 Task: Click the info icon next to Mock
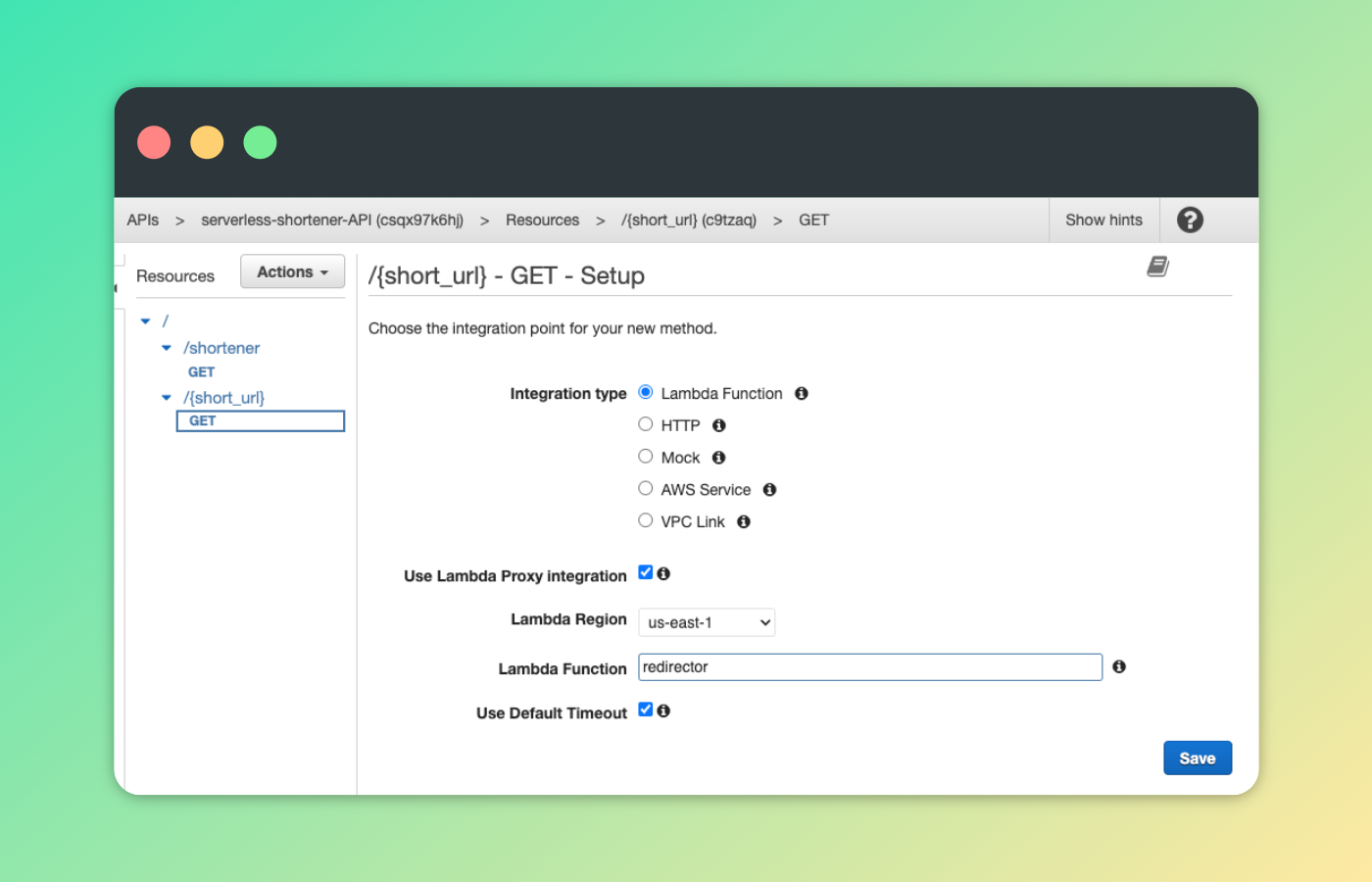click(718, 457)
